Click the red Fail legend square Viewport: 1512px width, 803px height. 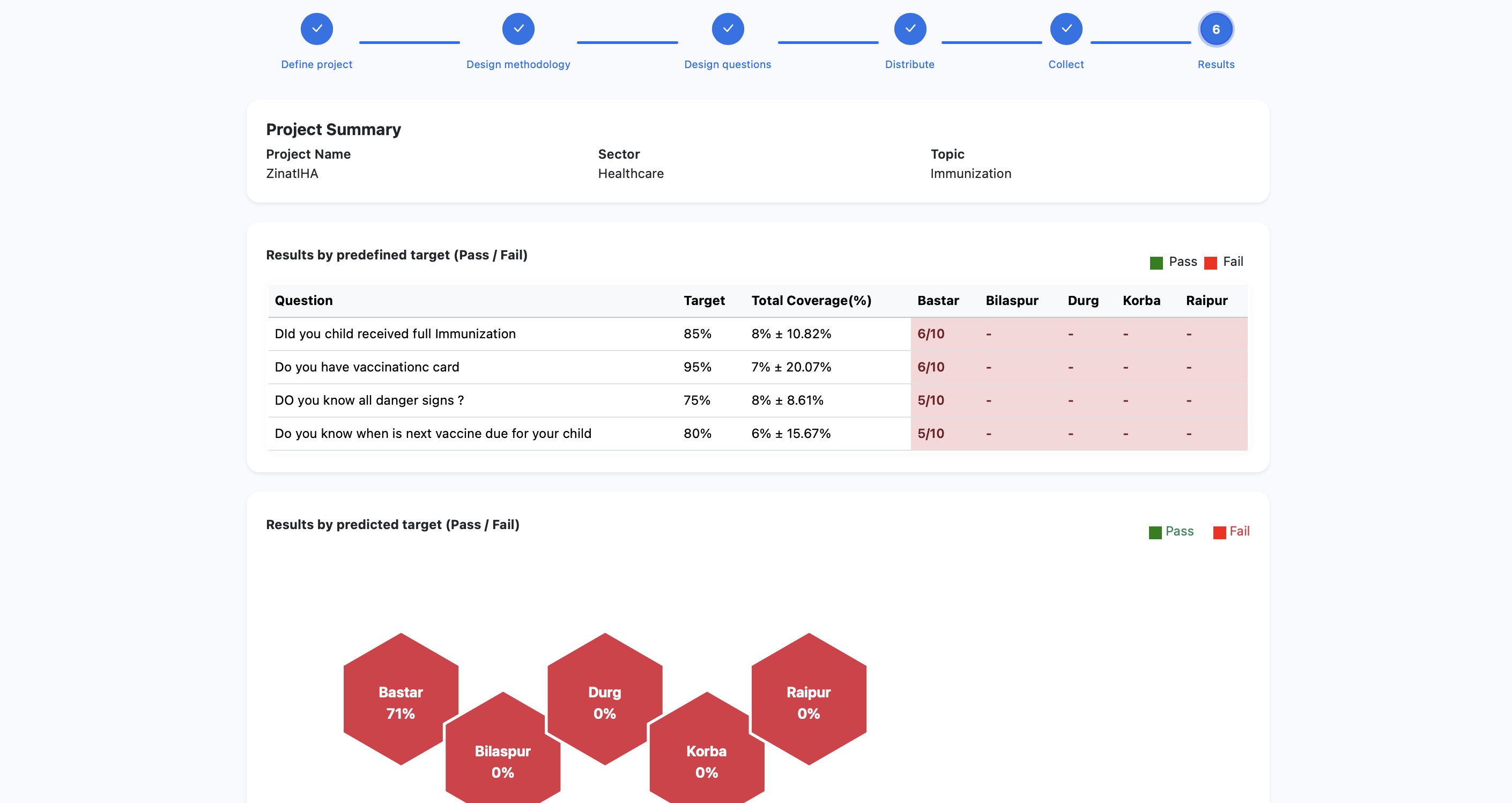pos(1210,262)
